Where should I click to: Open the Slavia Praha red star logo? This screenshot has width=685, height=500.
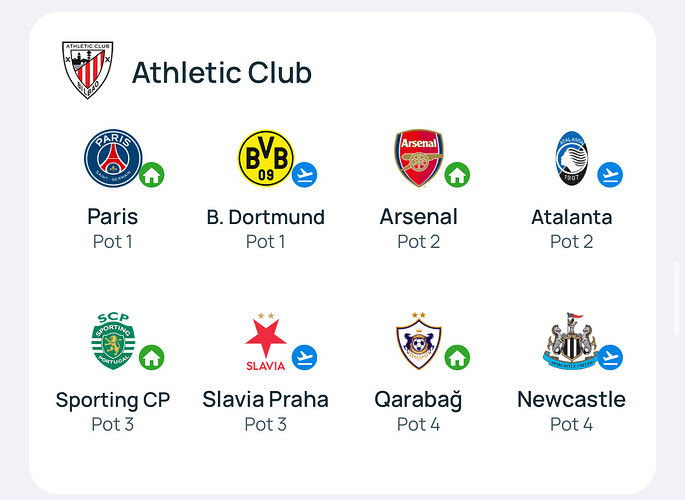pyautogui.click(x=266, y=341)
